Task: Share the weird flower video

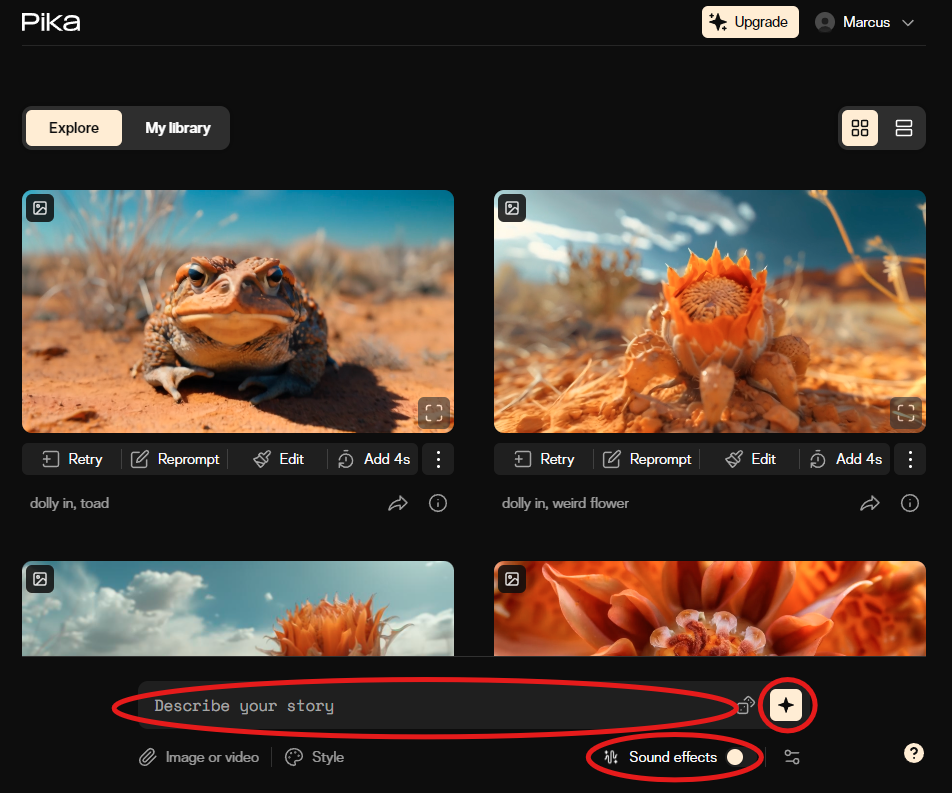Action: (869, 503)
